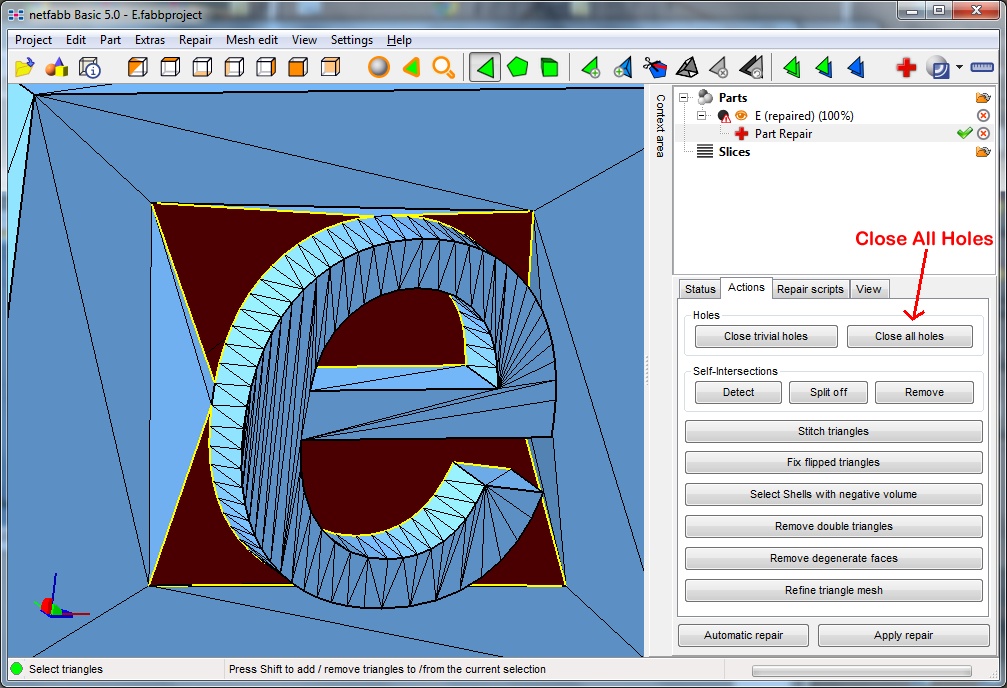Click Detect under Self-Intersections
This screenshot has height=688, width=1007.
click(739, 392)
